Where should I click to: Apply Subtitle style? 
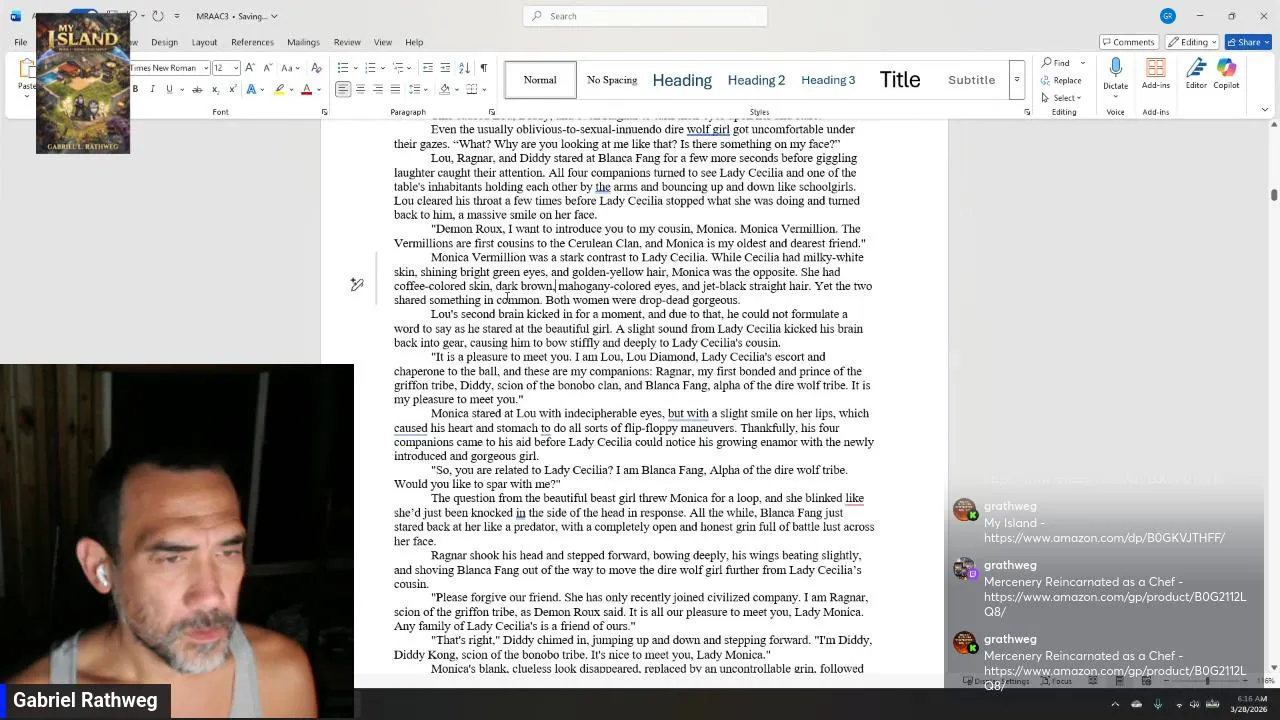pyautogui.click(x=972, y=80)
